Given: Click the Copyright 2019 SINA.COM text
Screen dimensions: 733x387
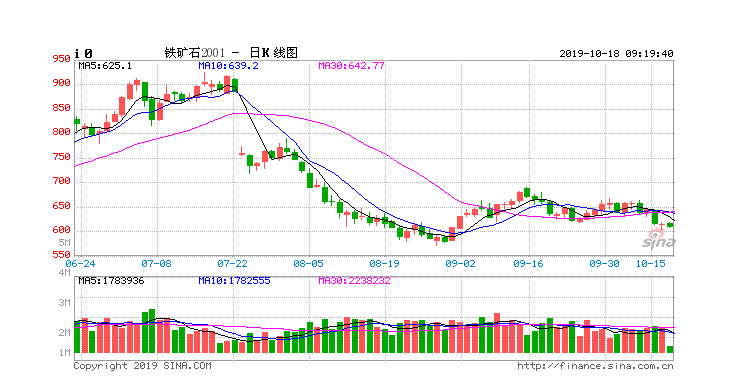Looking at the screenshot, I should [x=142, y=366].
